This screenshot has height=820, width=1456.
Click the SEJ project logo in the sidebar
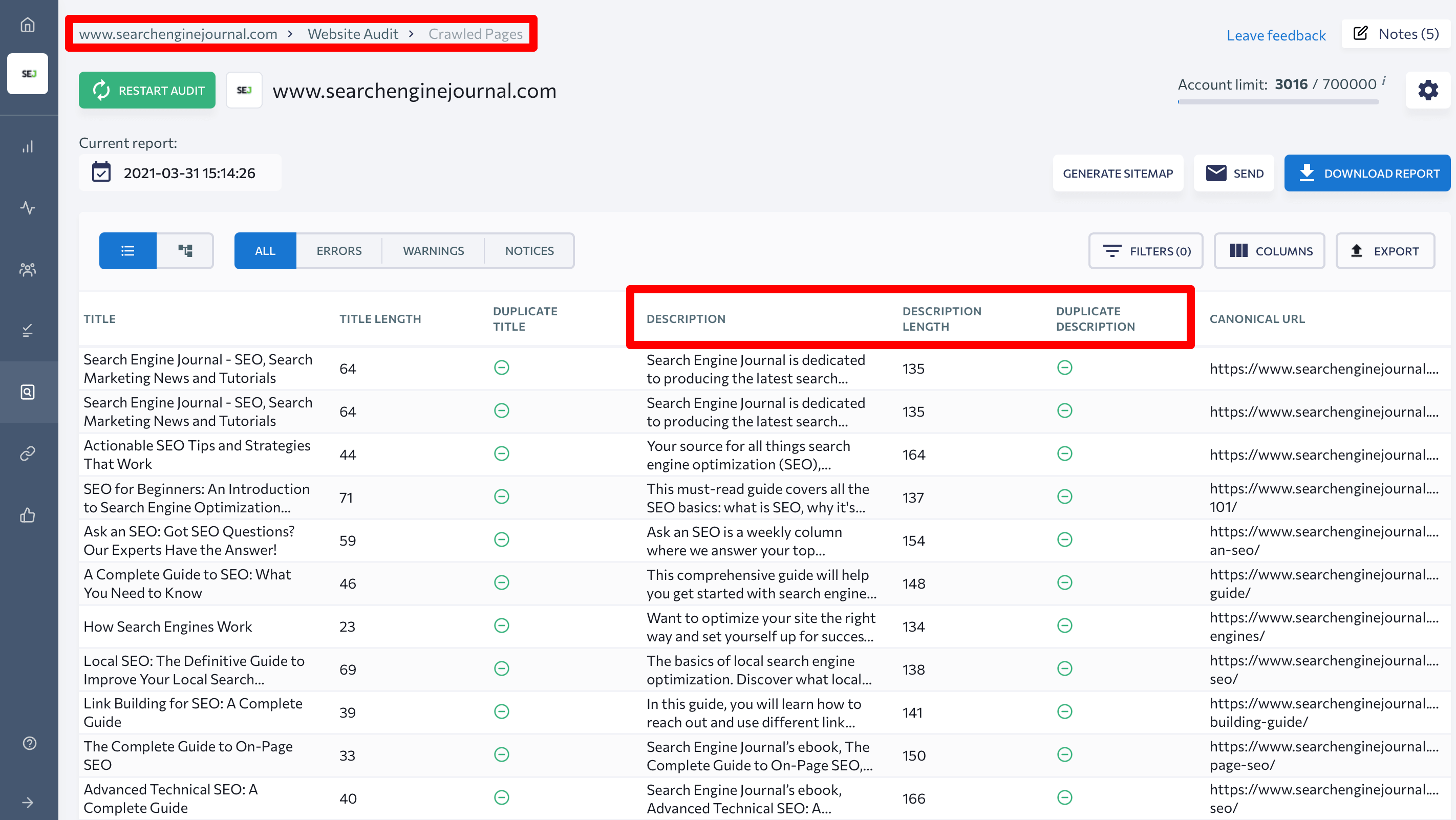(28, 74)
